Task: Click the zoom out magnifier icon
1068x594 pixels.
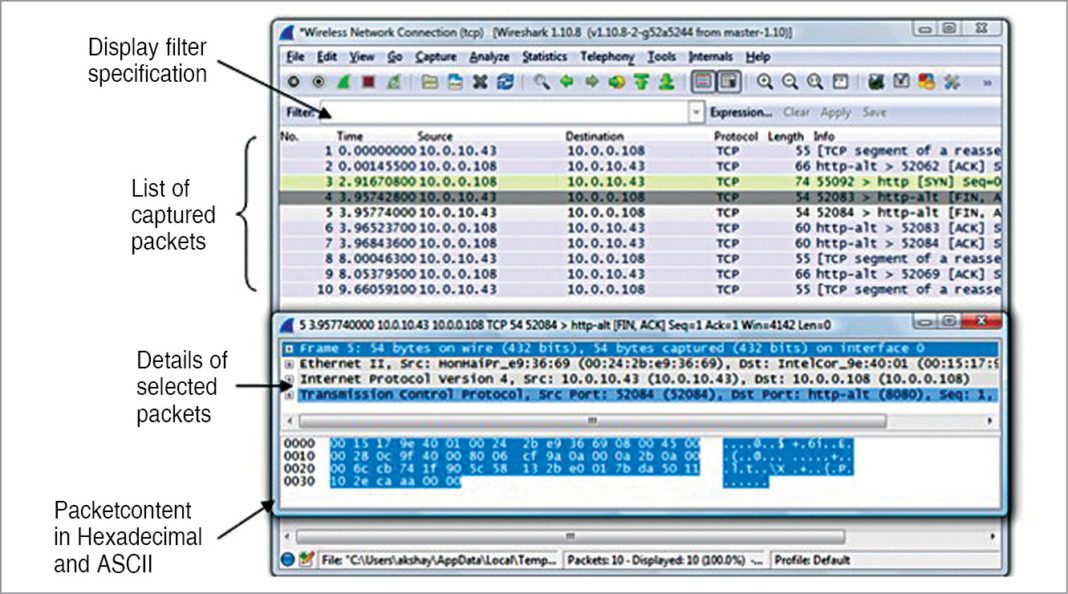Action: pos(790,83)
